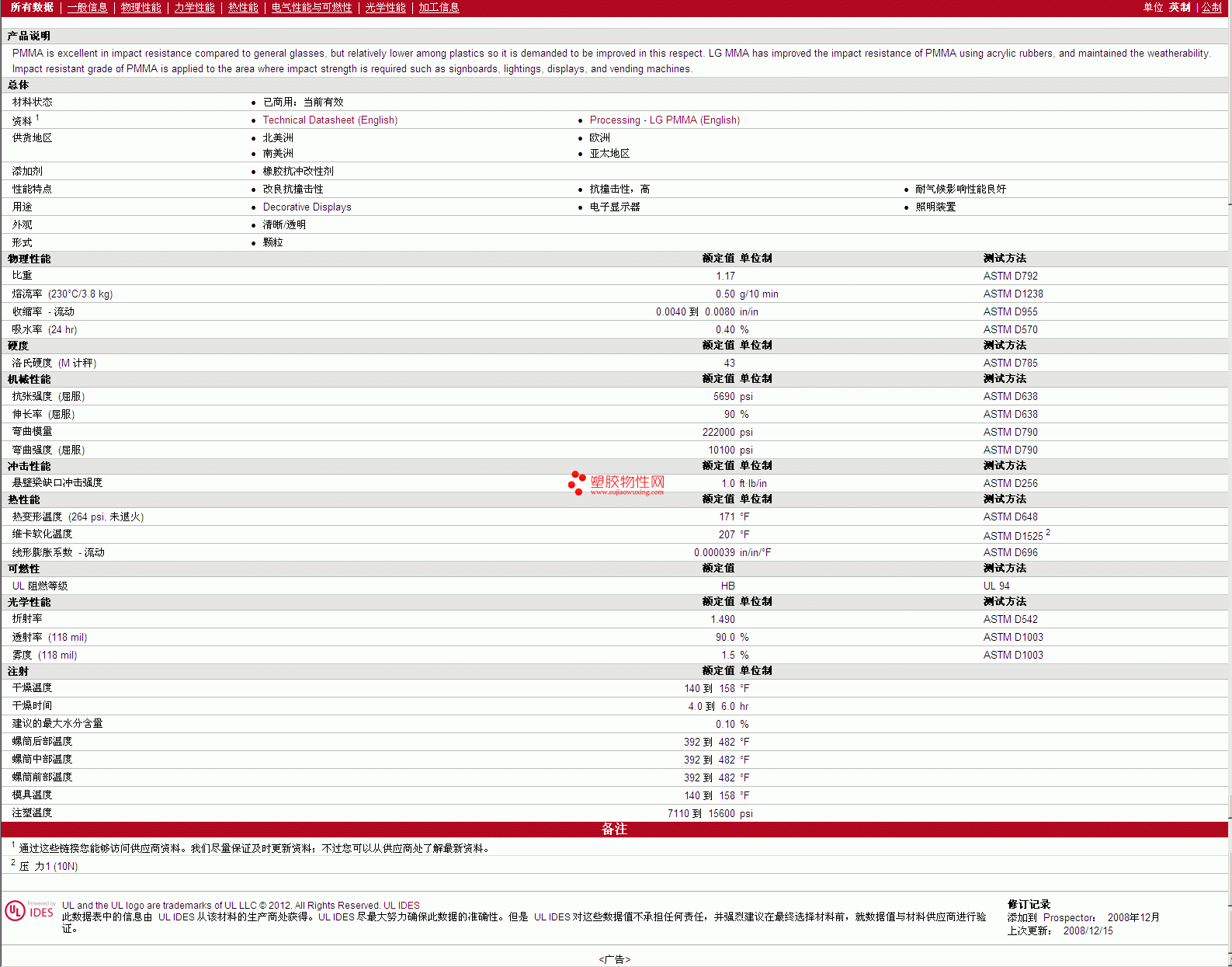Screen dimensions: 1232x967
Task: Select the 所有数据 tab
Action: pos(32,7)
